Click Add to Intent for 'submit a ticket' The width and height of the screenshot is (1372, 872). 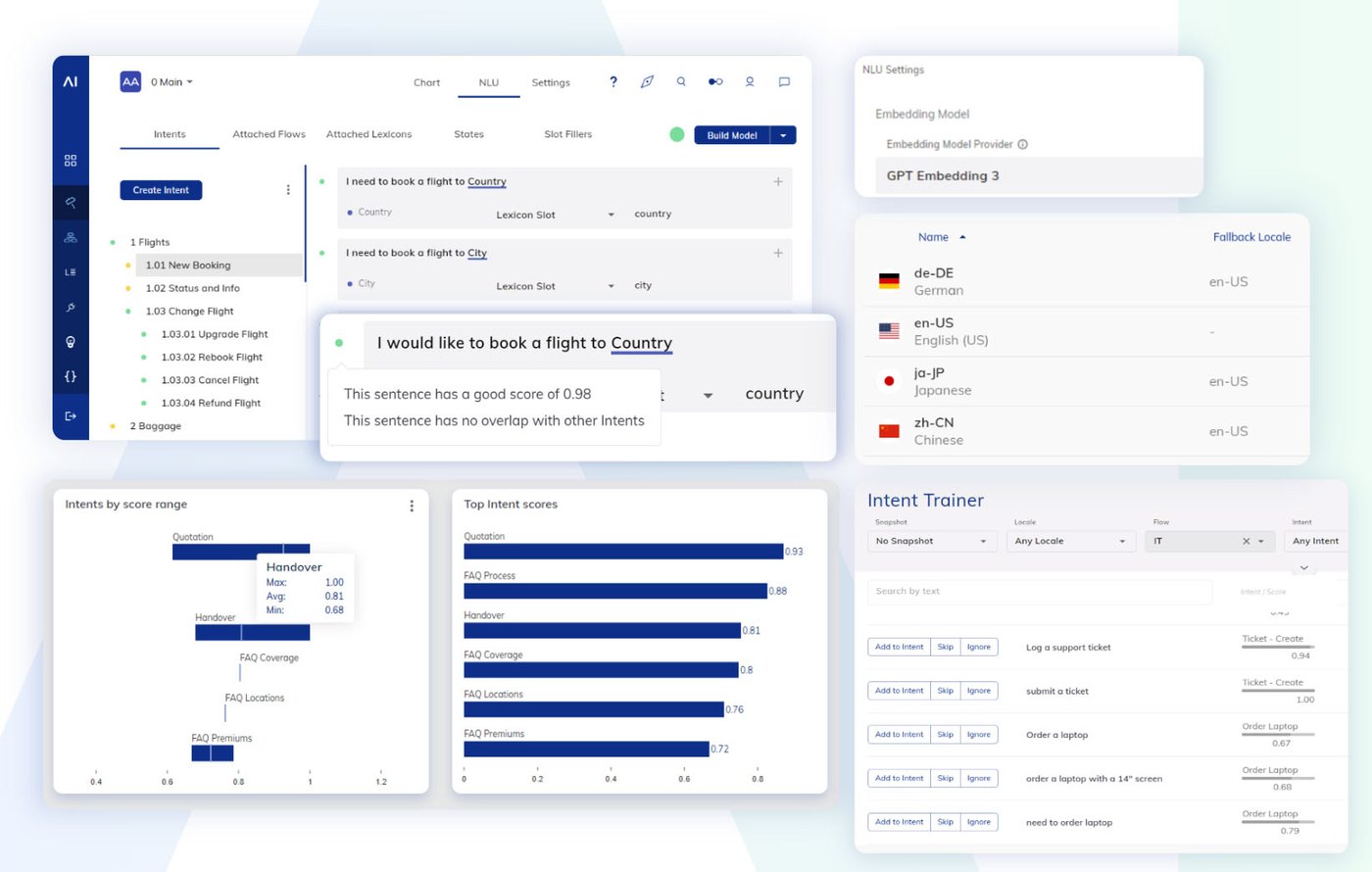coord(899,691)
